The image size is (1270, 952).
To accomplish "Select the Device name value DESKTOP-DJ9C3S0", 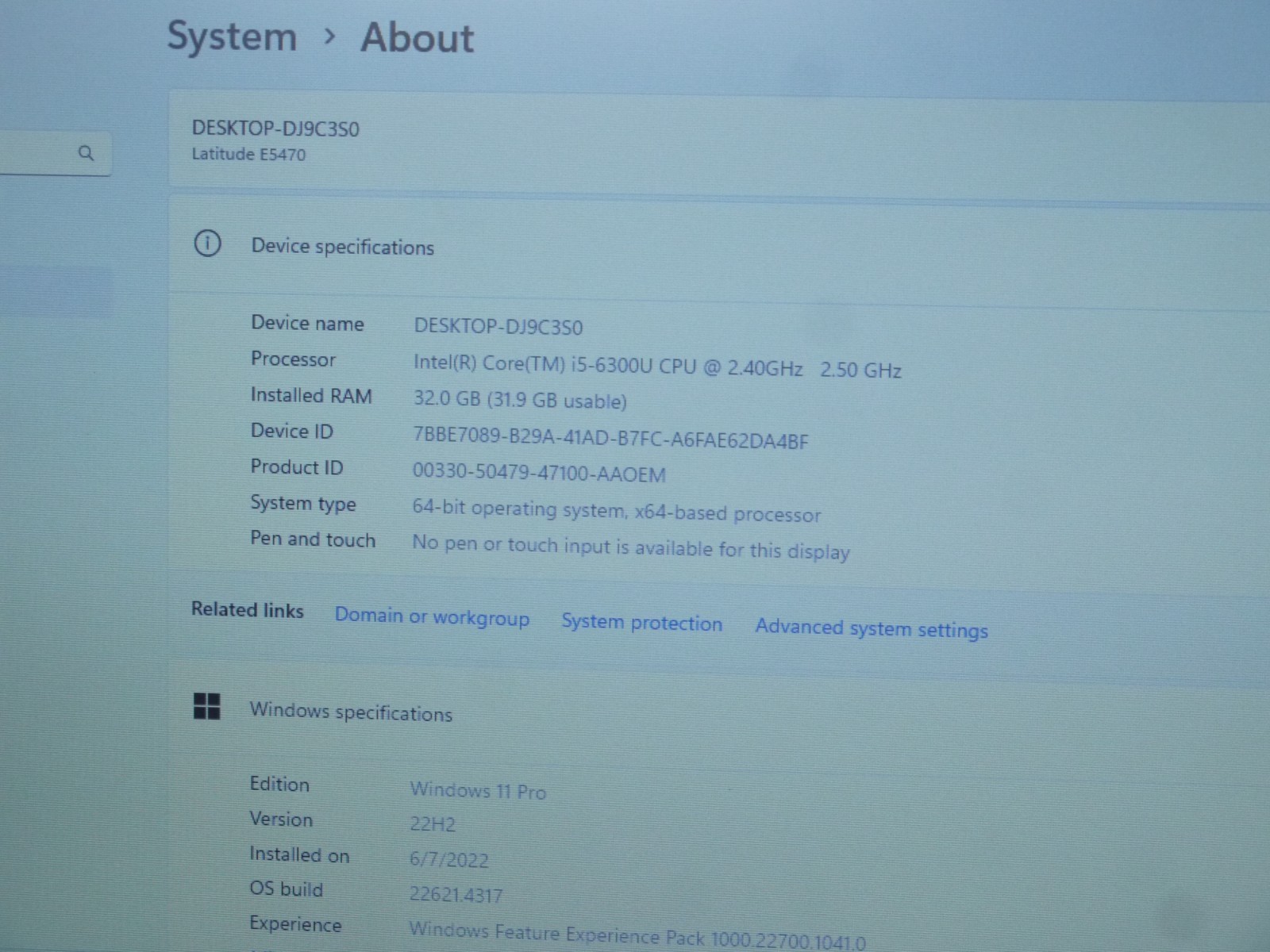I will pos(498,327).
